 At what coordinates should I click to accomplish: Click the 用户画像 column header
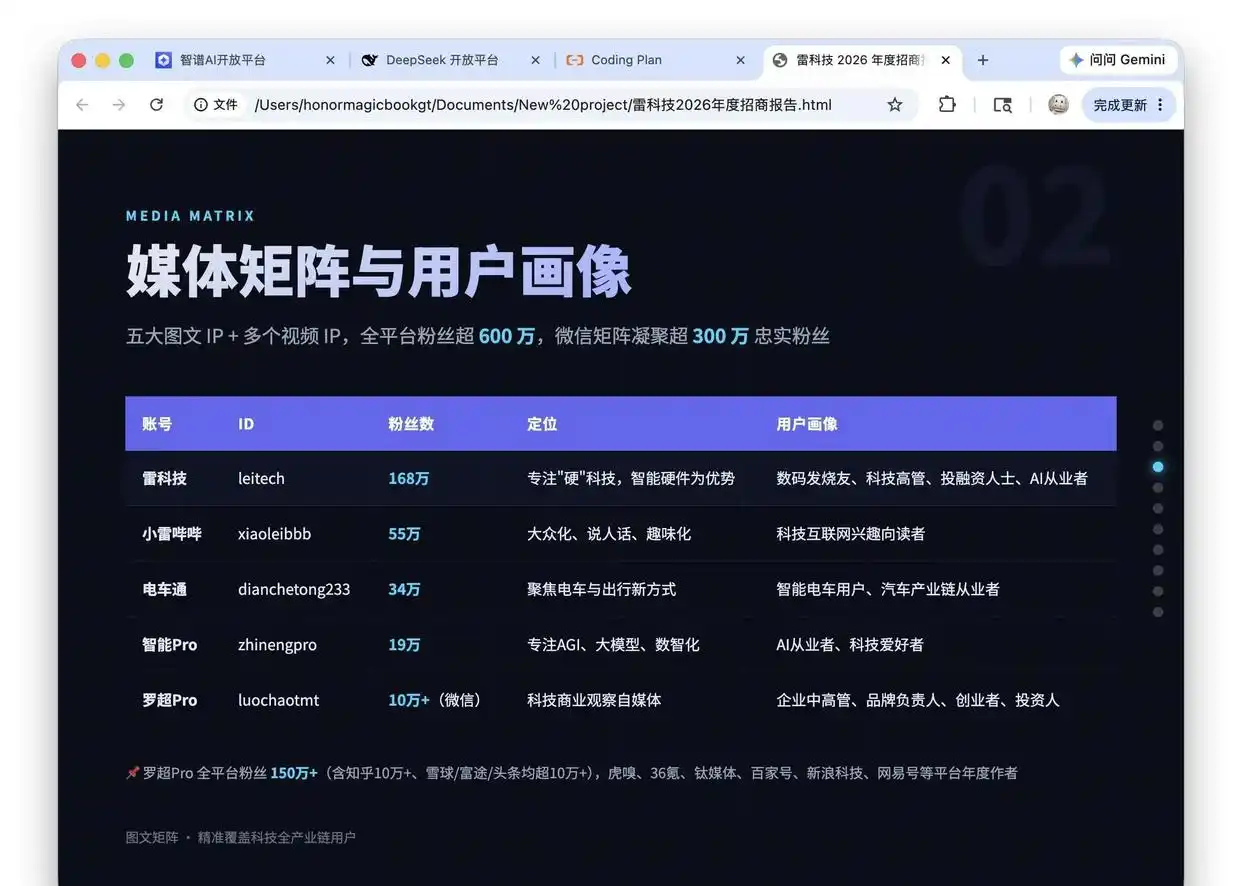807,424
